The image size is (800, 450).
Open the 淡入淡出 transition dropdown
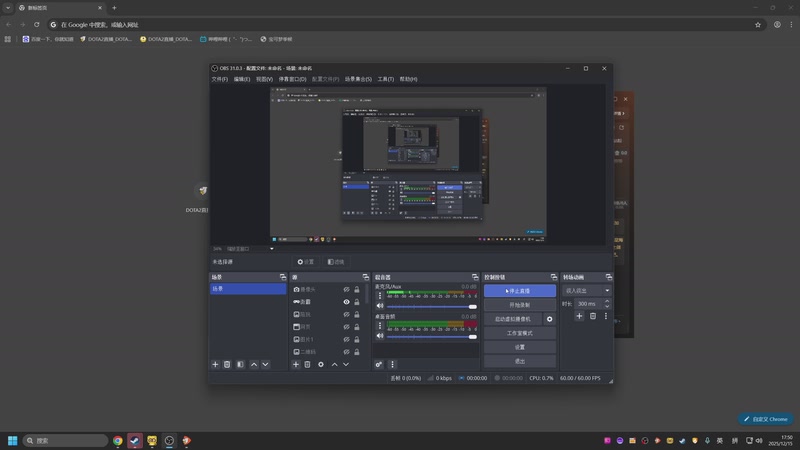point(586,290)
